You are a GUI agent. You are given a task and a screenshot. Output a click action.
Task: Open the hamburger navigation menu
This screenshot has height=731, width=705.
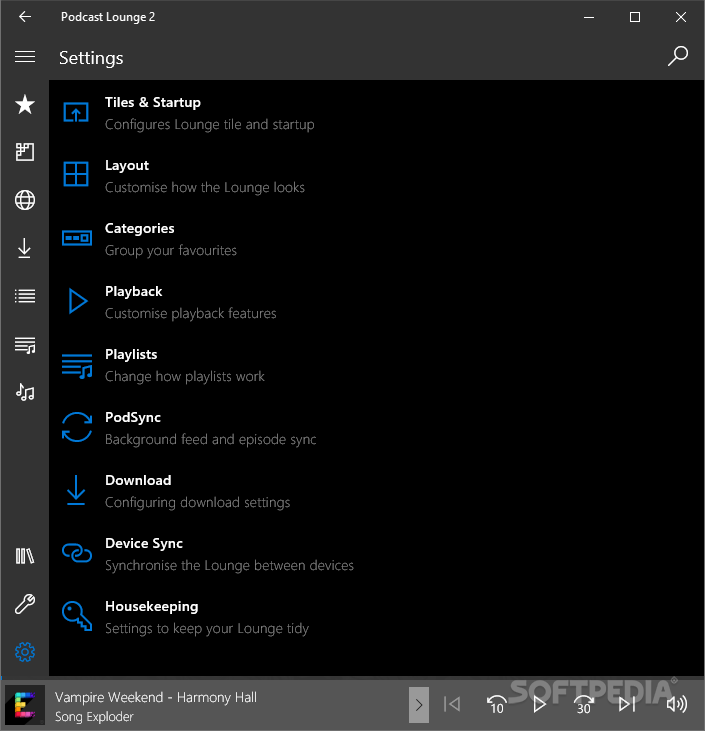(25, 57)
